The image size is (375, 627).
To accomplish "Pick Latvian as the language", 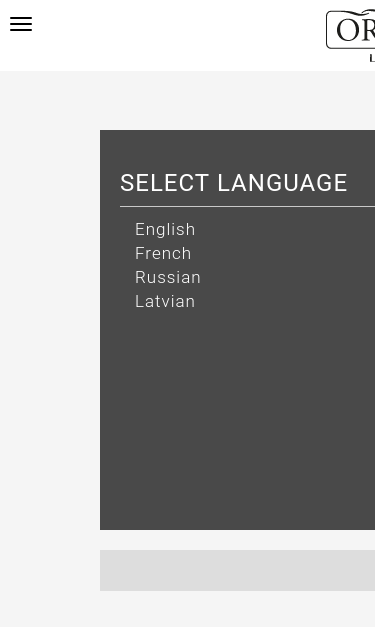I will [x=165, y=302].
